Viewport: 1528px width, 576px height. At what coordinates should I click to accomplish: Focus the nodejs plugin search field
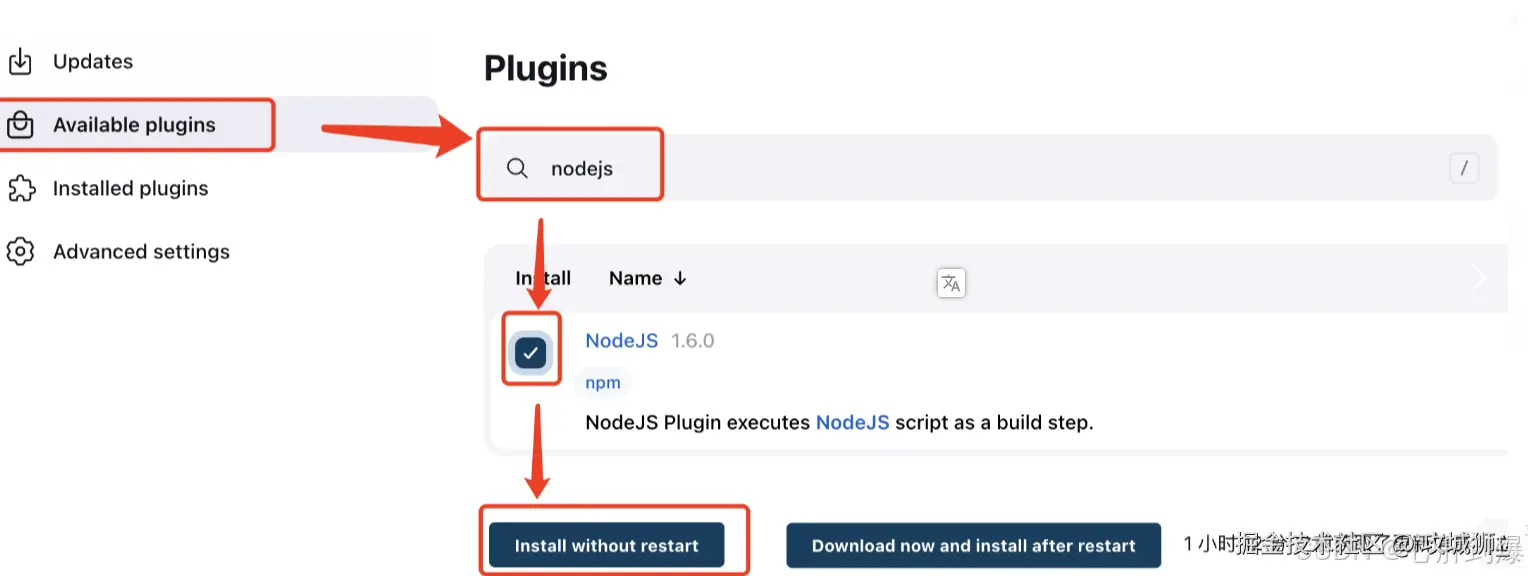(x=900, y=168)
